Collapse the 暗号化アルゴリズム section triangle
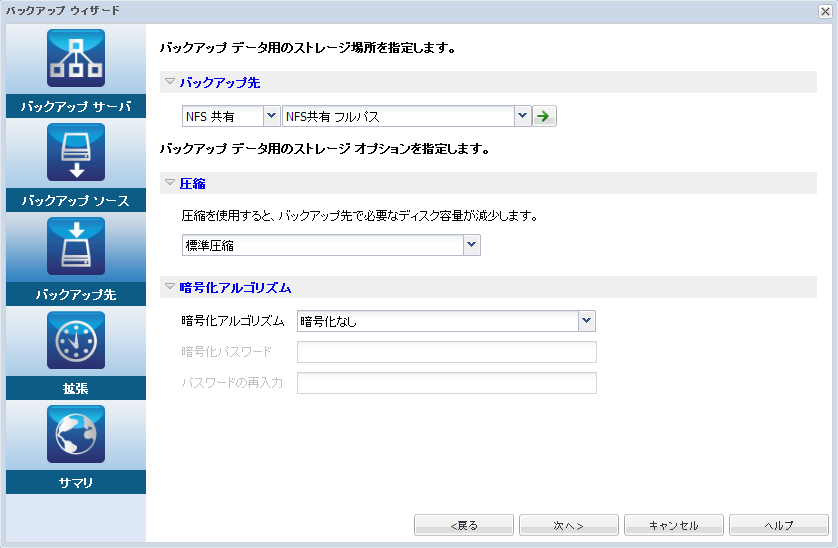This screenshot has height=548, width=838. pyautogui.click(x=170, y=287)
